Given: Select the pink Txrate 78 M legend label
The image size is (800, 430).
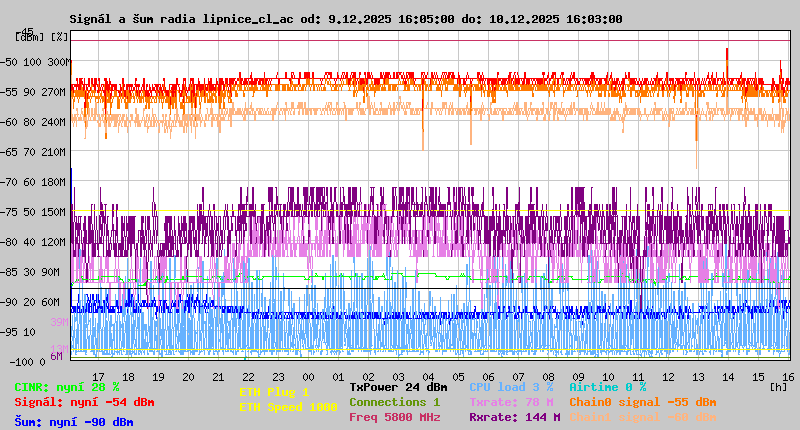Looking at the screenshot, I should point(511,402).
